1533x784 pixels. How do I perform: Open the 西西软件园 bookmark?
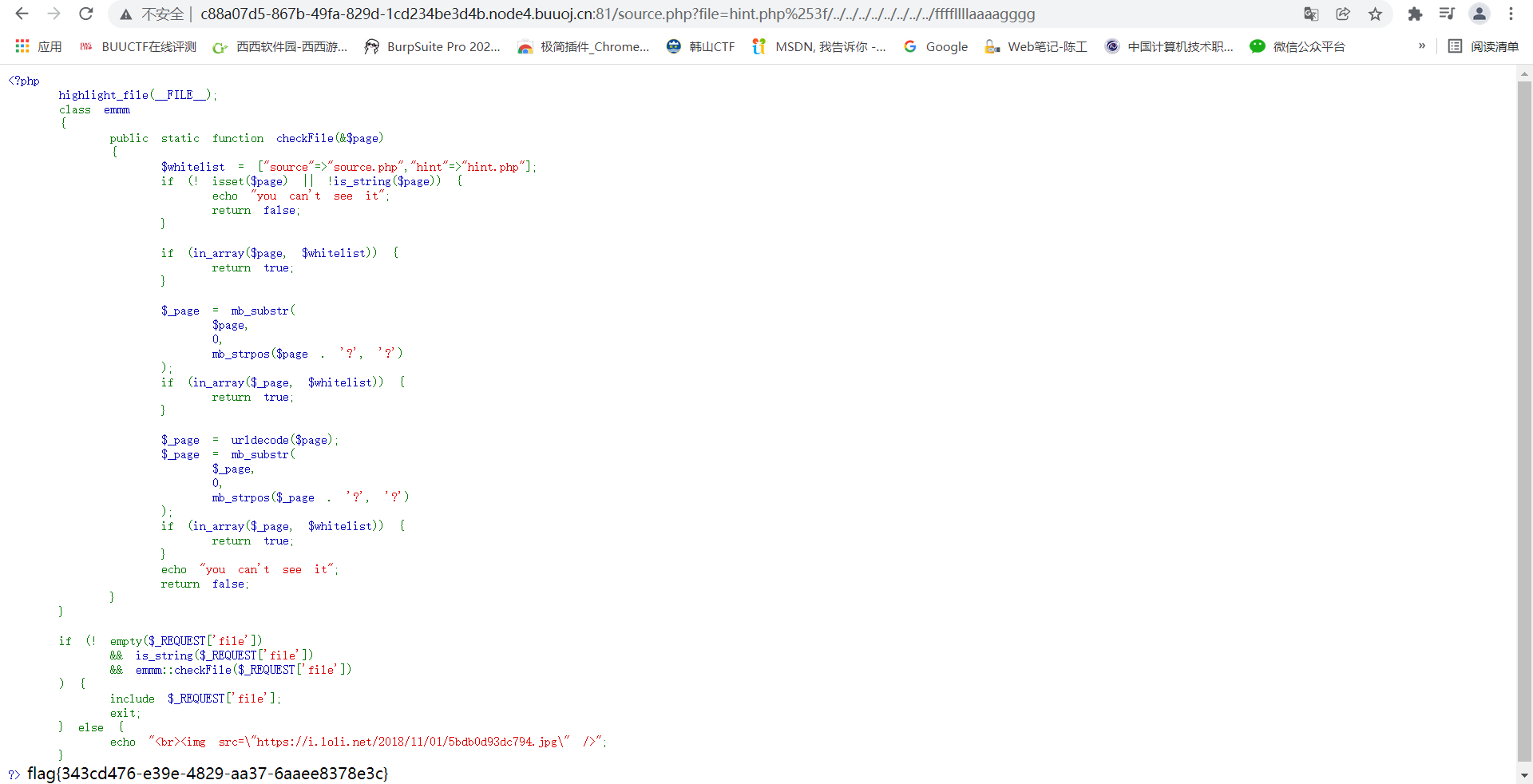[x=280, y=46]
